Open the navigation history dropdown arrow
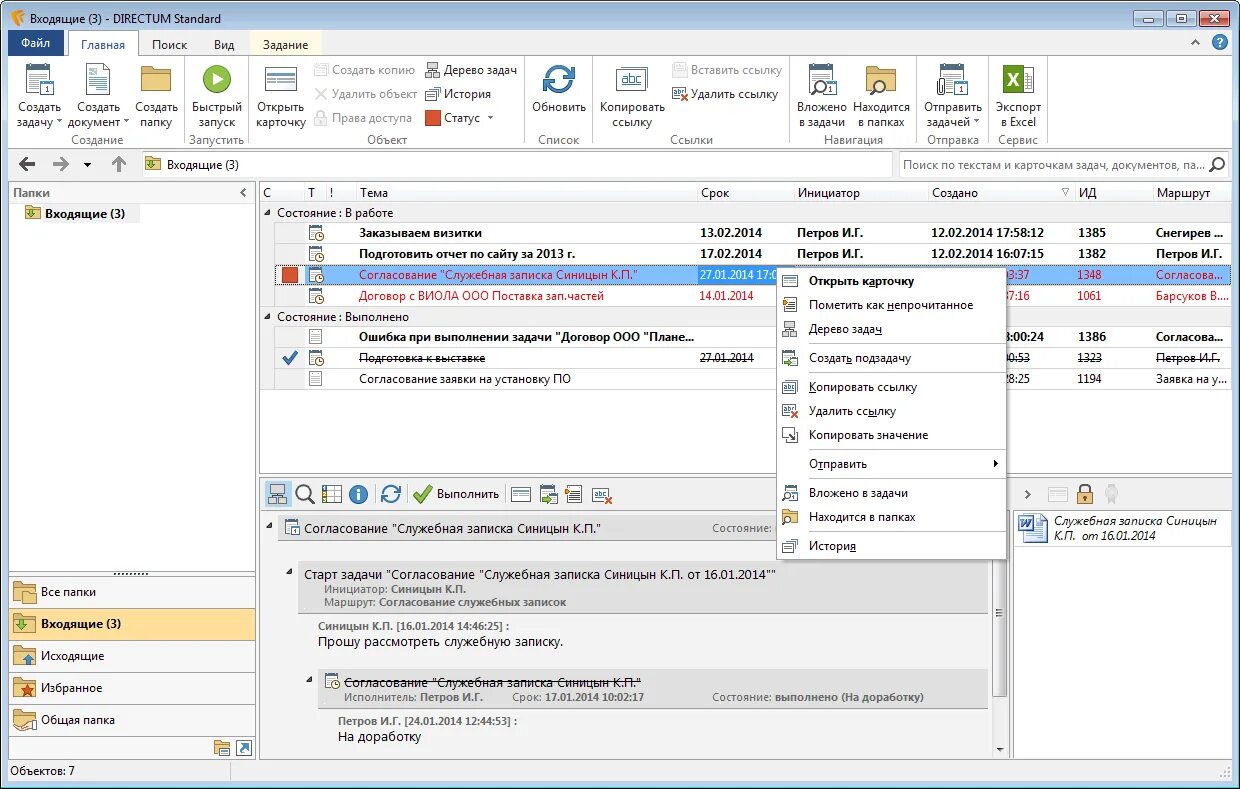This screenshot has height=789, width=1240. [x=87, y=165]
